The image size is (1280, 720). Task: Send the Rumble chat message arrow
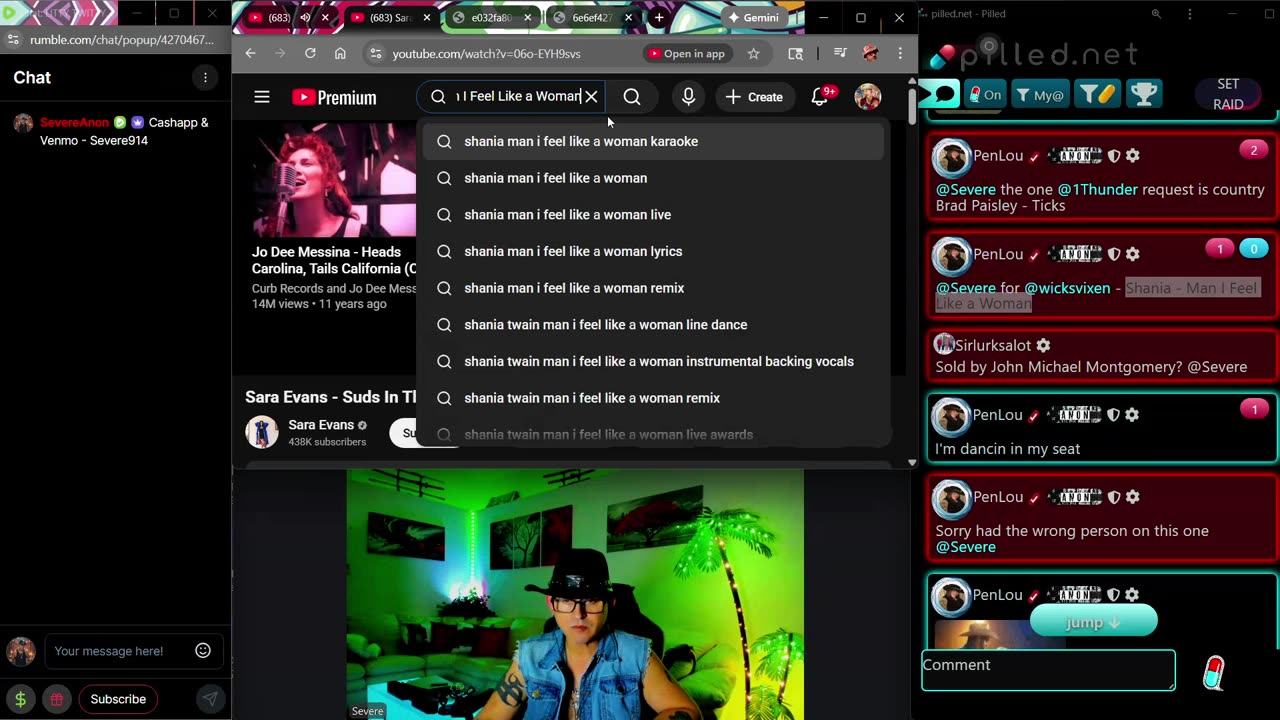pos(210,699)
